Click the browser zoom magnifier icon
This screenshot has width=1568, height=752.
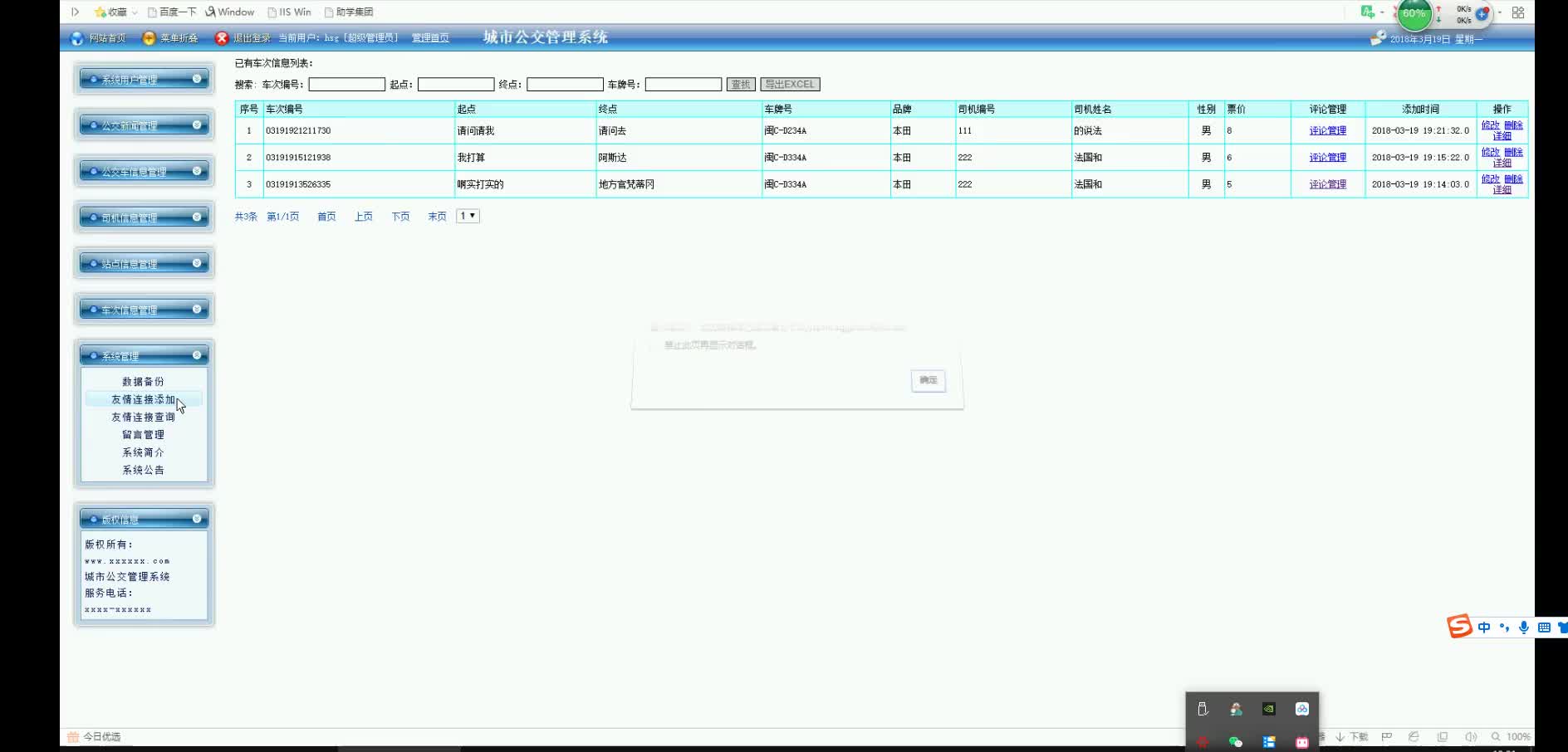1496,736
